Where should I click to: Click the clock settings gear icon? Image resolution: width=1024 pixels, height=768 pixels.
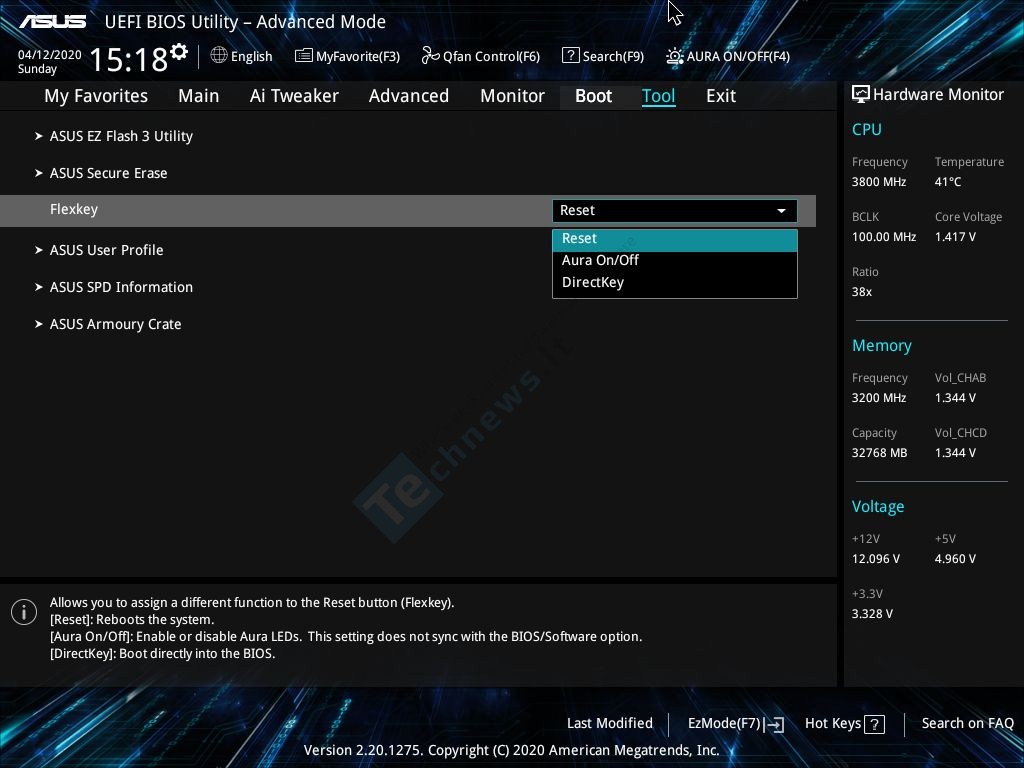[x=179, y=52]
